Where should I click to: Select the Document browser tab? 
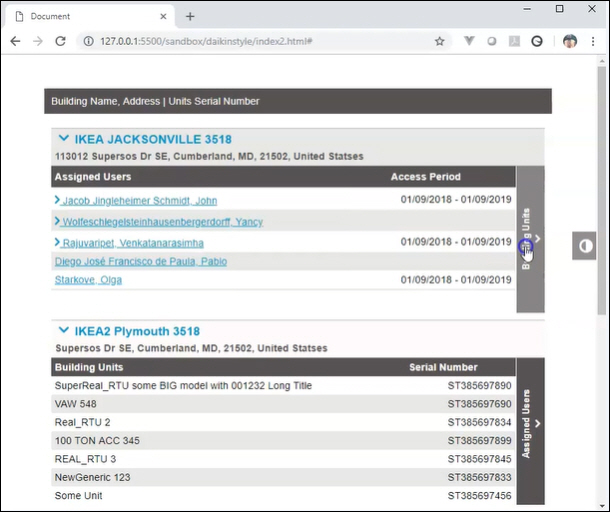pyautogui.click(x=89, y=16)
